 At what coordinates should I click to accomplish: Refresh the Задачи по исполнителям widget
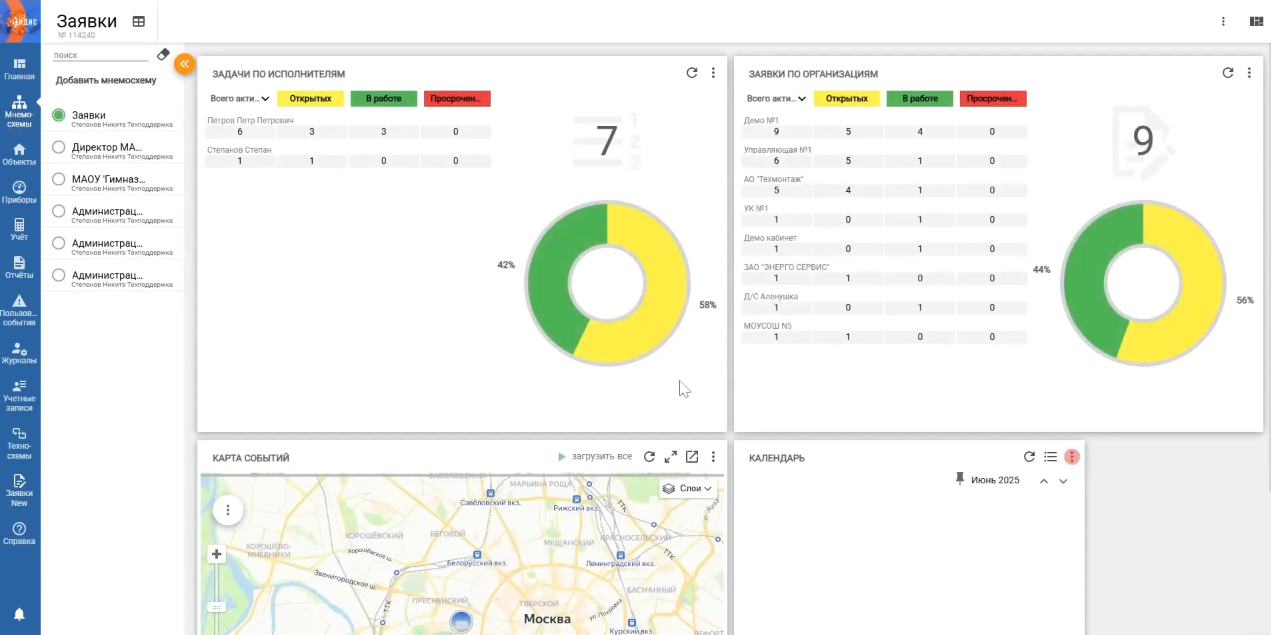691,73
